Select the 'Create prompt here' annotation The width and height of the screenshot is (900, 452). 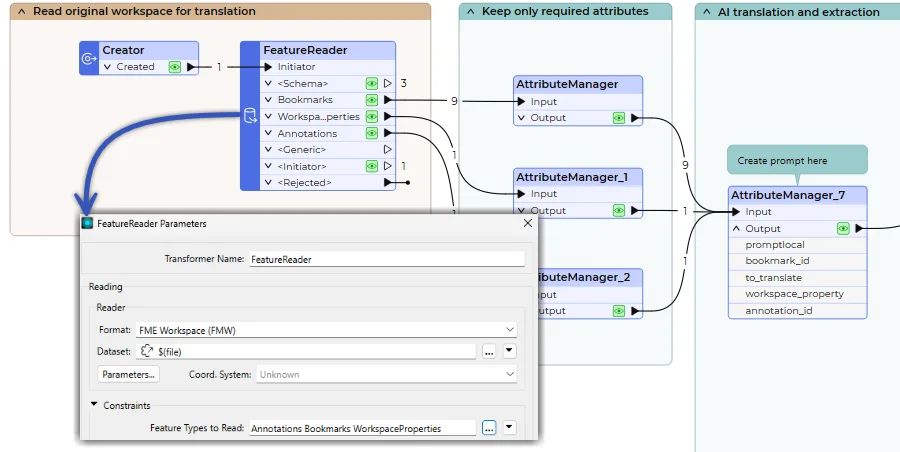click(x=798, y=160)
